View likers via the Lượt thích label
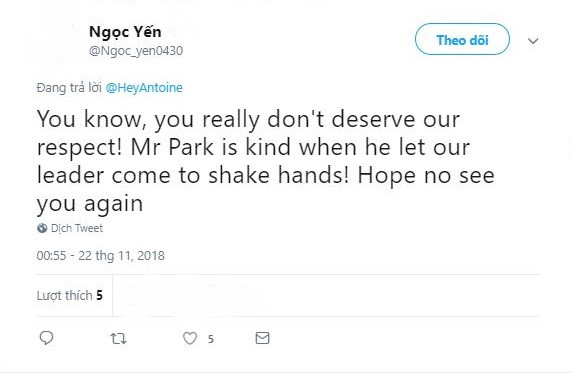Screen dimensions: 572x373 pos(64,295)
